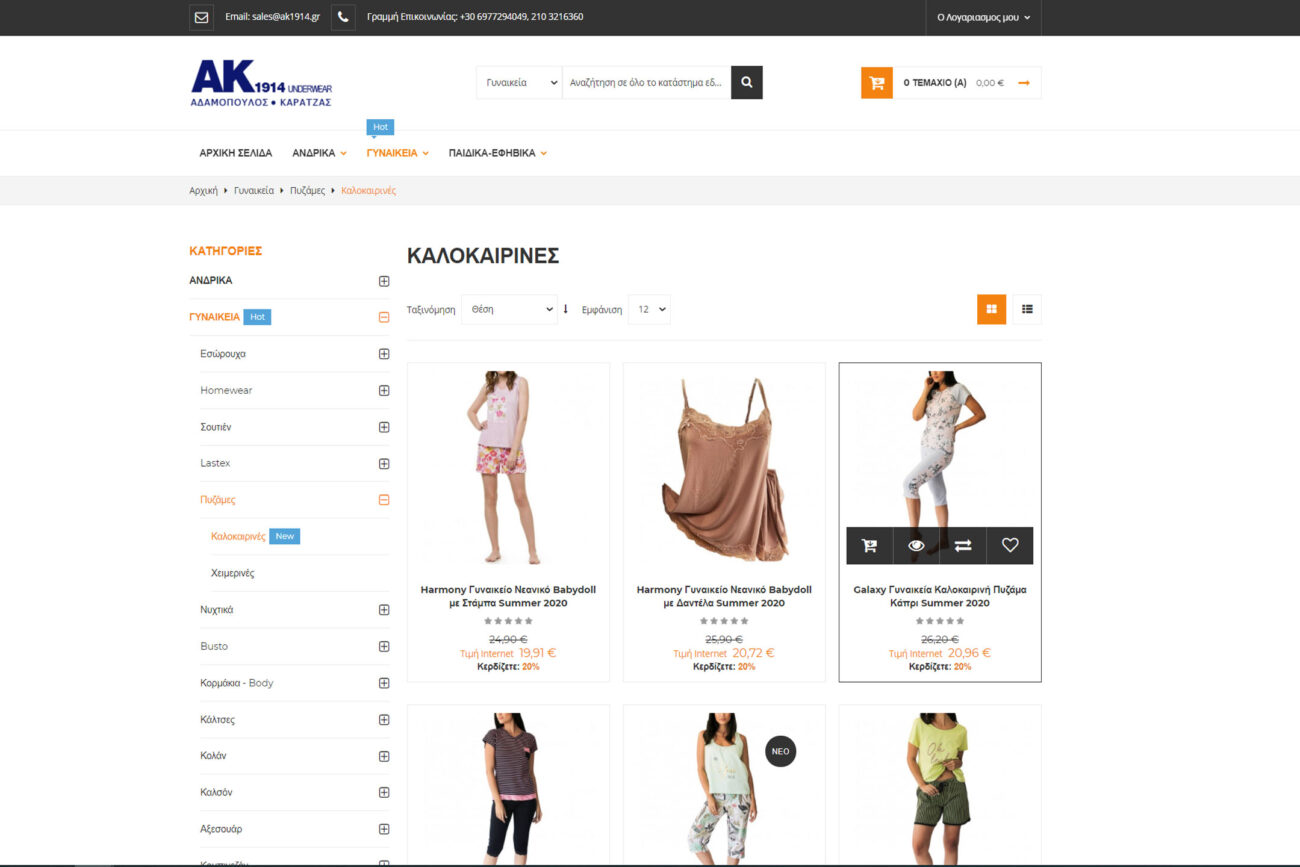Open the search category dropdown Γυναικεία
1300x867 pixels.
[519, 83]
